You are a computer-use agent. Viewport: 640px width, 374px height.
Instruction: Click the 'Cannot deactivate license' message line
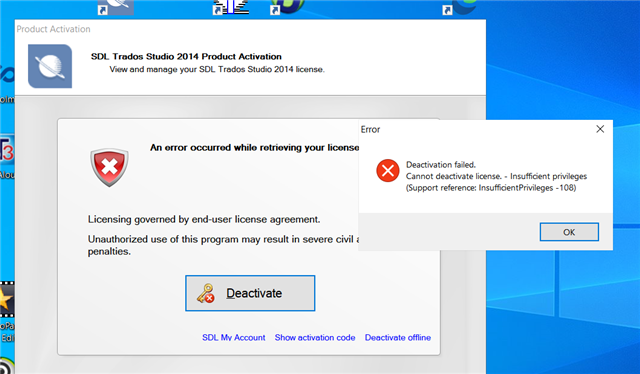496,176
